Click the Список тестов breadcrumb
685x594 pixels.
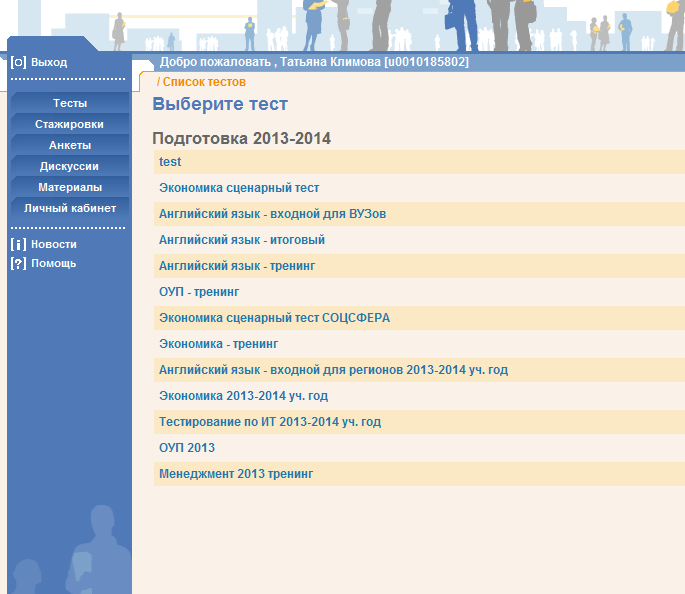(204, 82)
